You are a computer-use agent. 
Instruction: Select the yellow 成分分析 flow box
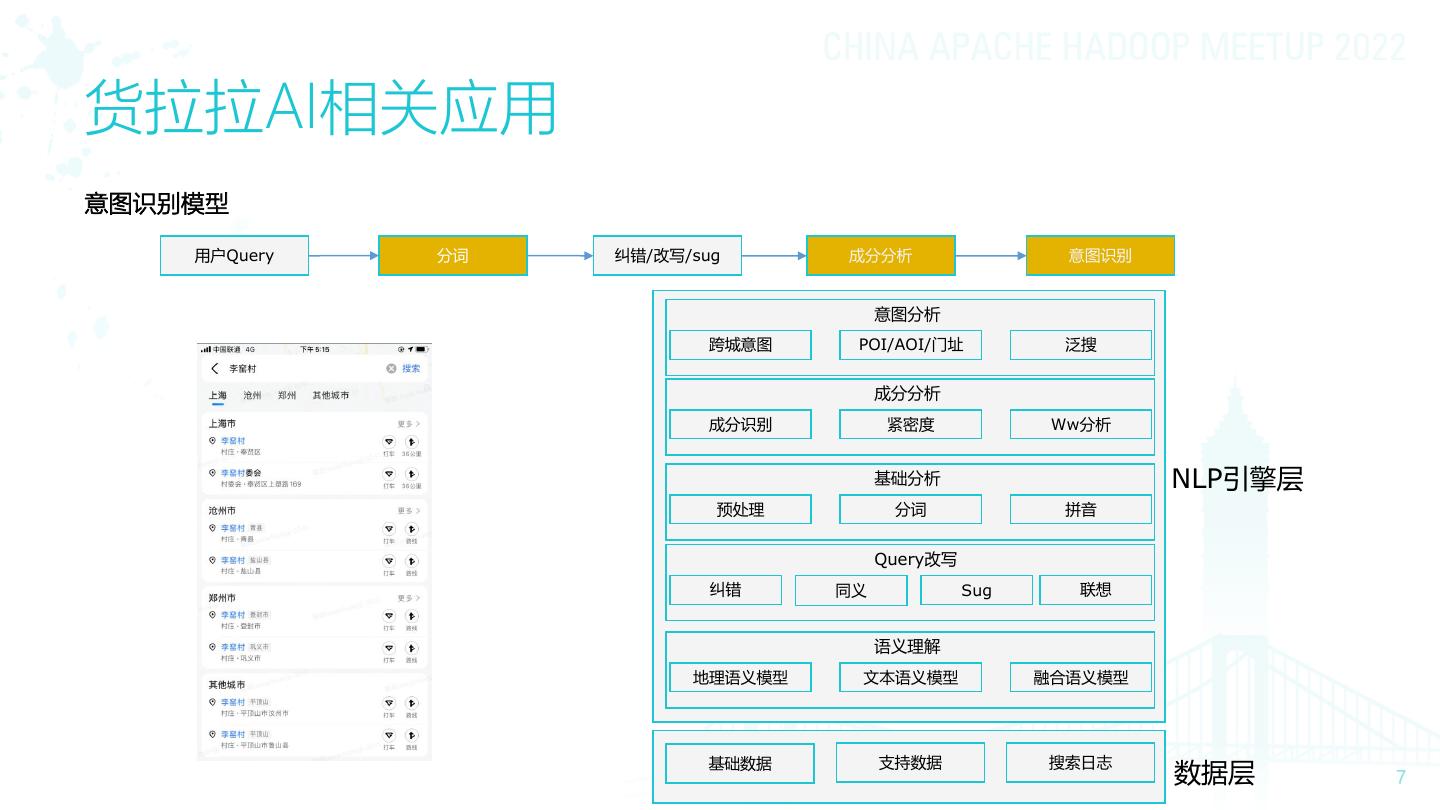tap(880, 255)
